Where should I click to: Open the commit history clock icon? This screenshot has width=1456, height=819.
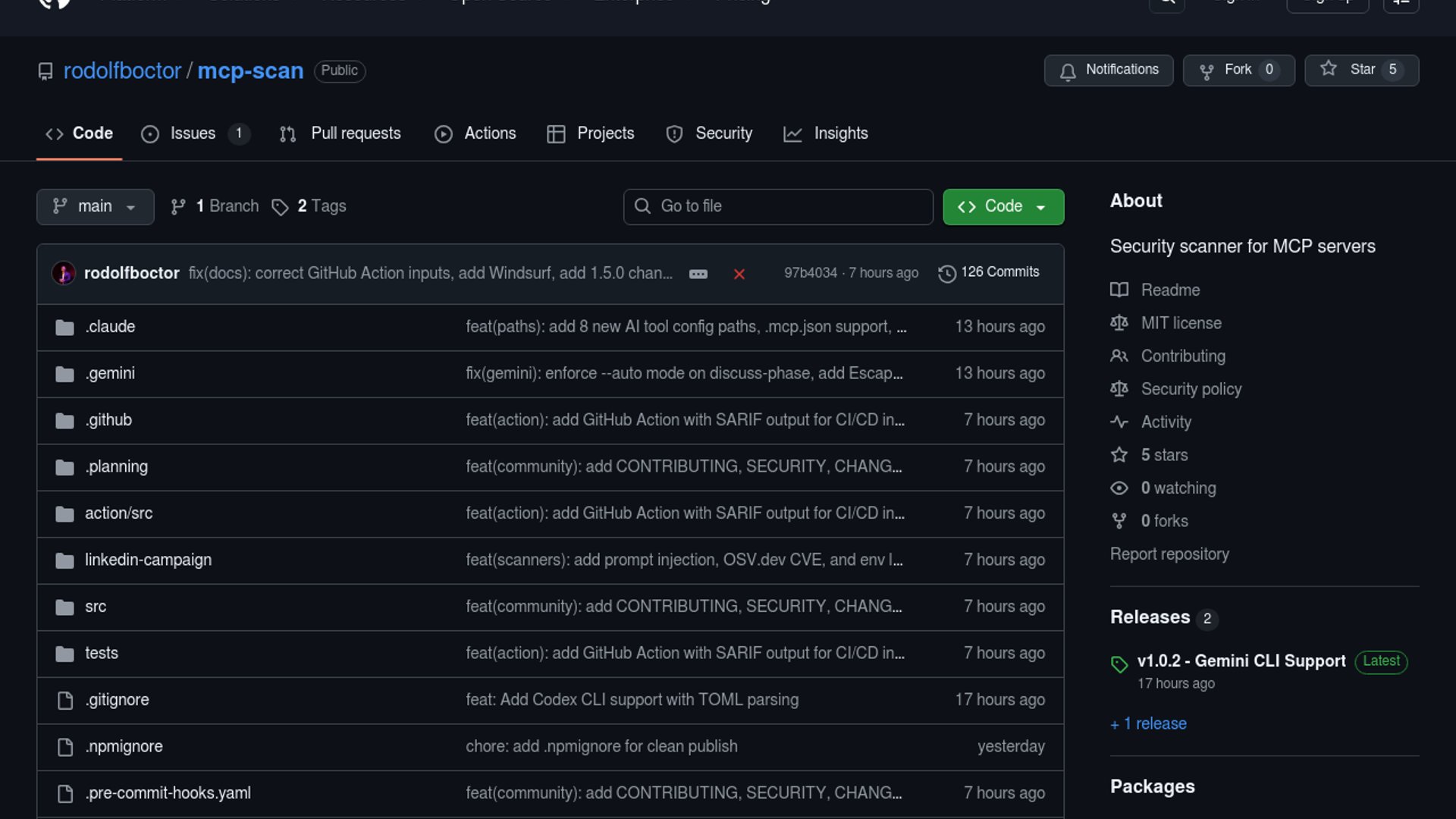[946, 273]
